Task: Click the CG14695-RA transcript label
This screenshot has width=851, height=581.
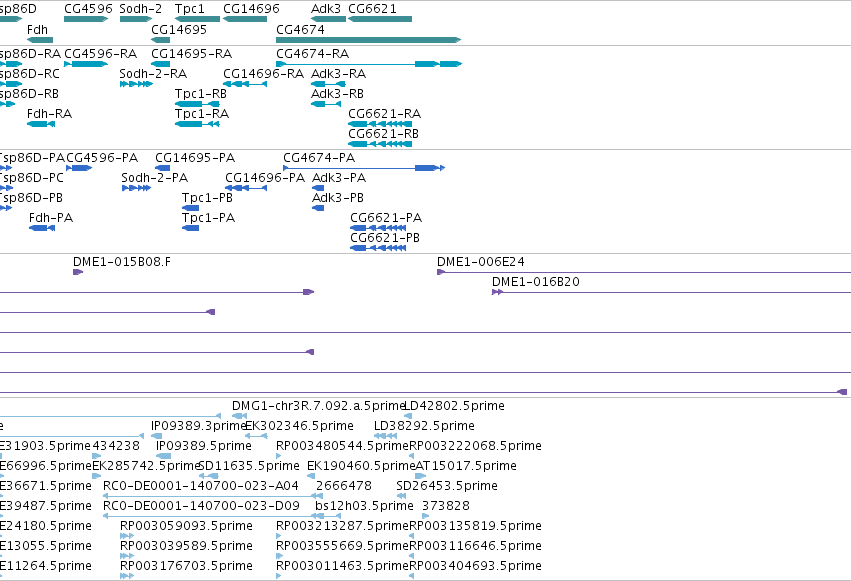Action: click(192, 54)
